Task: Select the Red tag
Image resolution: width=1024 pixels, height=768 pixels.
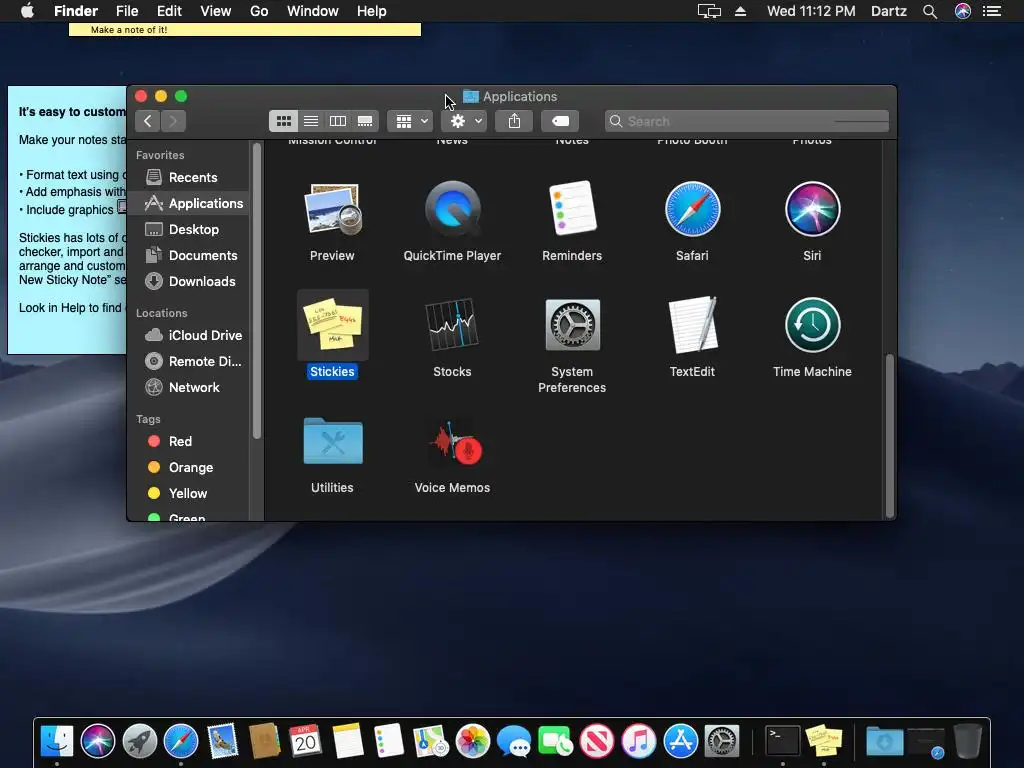Action: [x=189, y=441]
